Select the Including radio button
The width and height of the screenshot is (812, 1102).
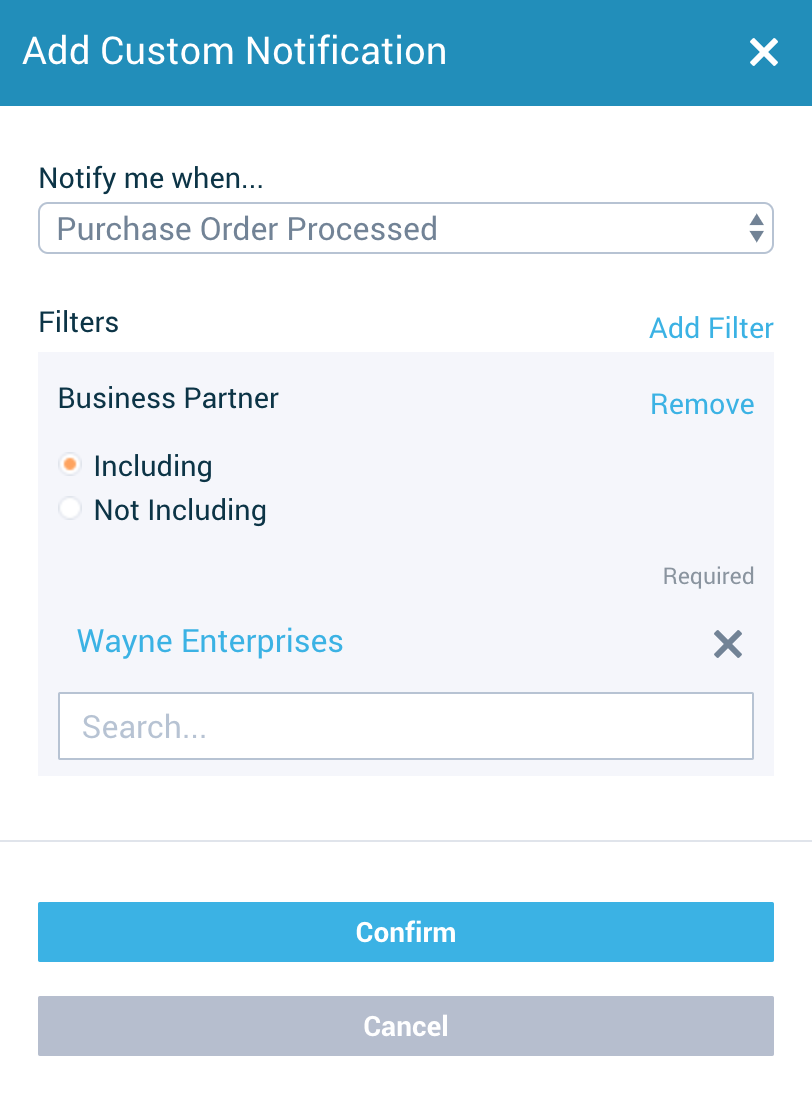[x=70, y=464]
